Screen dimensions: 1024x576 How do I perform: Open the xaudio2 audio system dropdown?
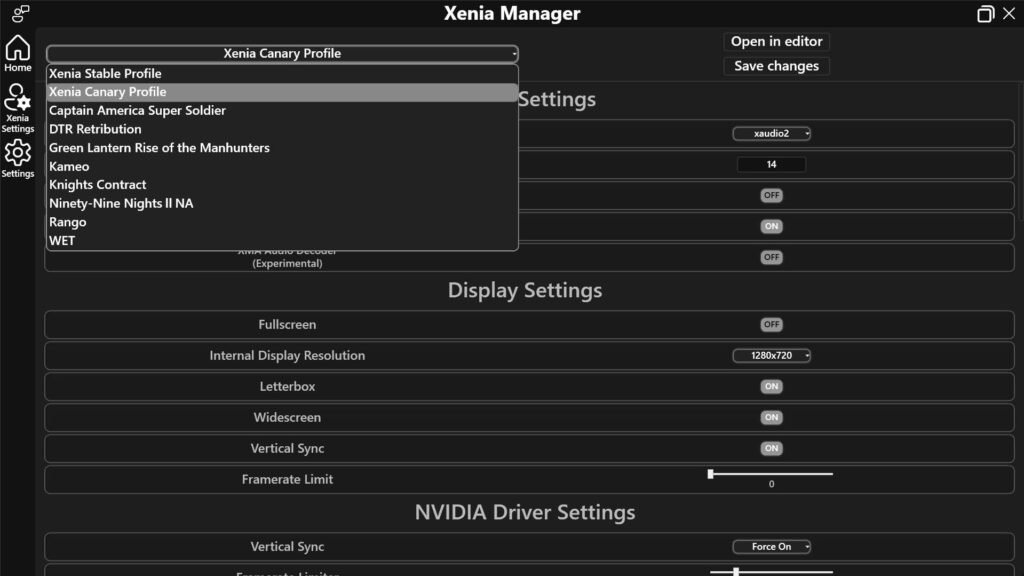pos(771,133)
